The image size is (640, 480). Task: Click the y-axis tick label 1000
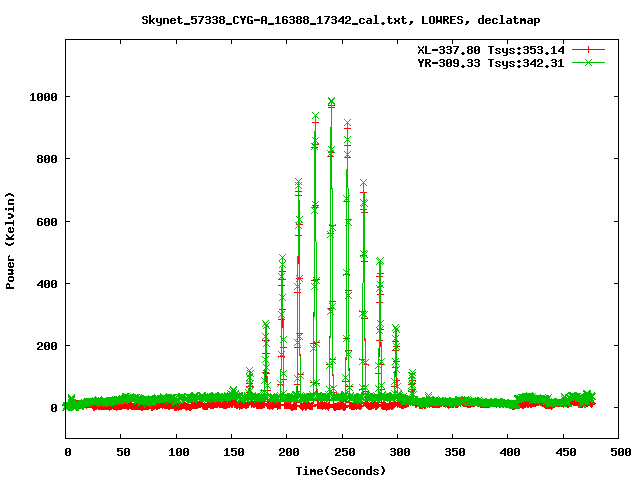[43, 97]
